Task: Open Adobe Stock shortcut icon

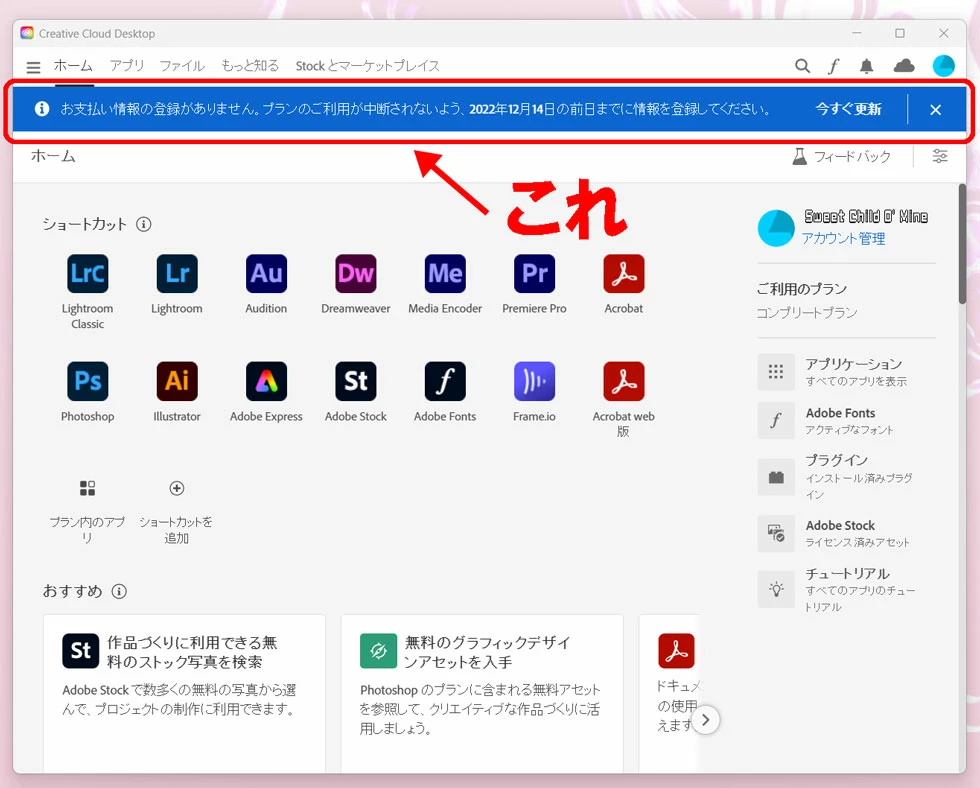Action: [356, 381]
